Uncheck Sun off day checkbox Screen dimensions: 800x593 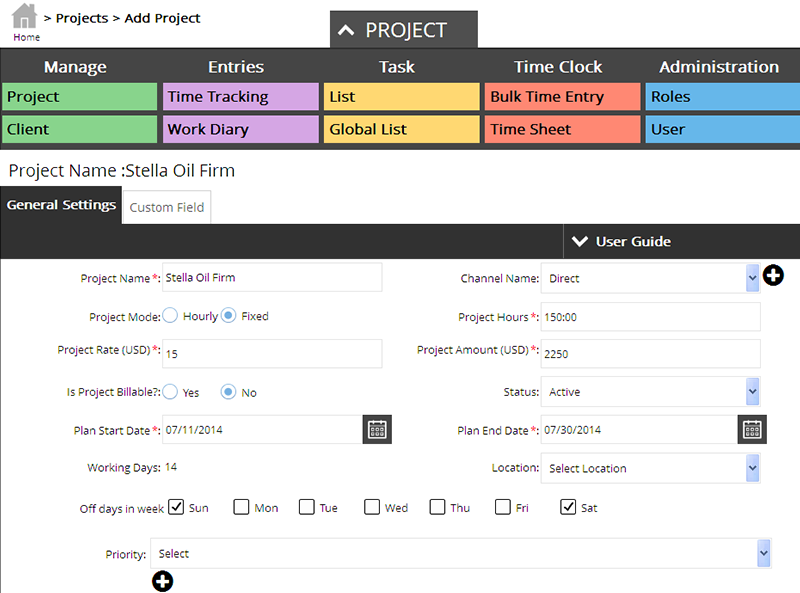(x=176, y=507)
